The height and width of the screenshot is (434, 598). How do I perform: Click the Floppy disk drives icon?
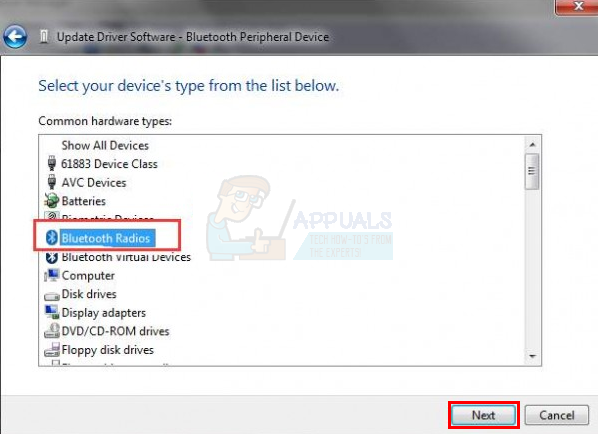tap(52, 349)
